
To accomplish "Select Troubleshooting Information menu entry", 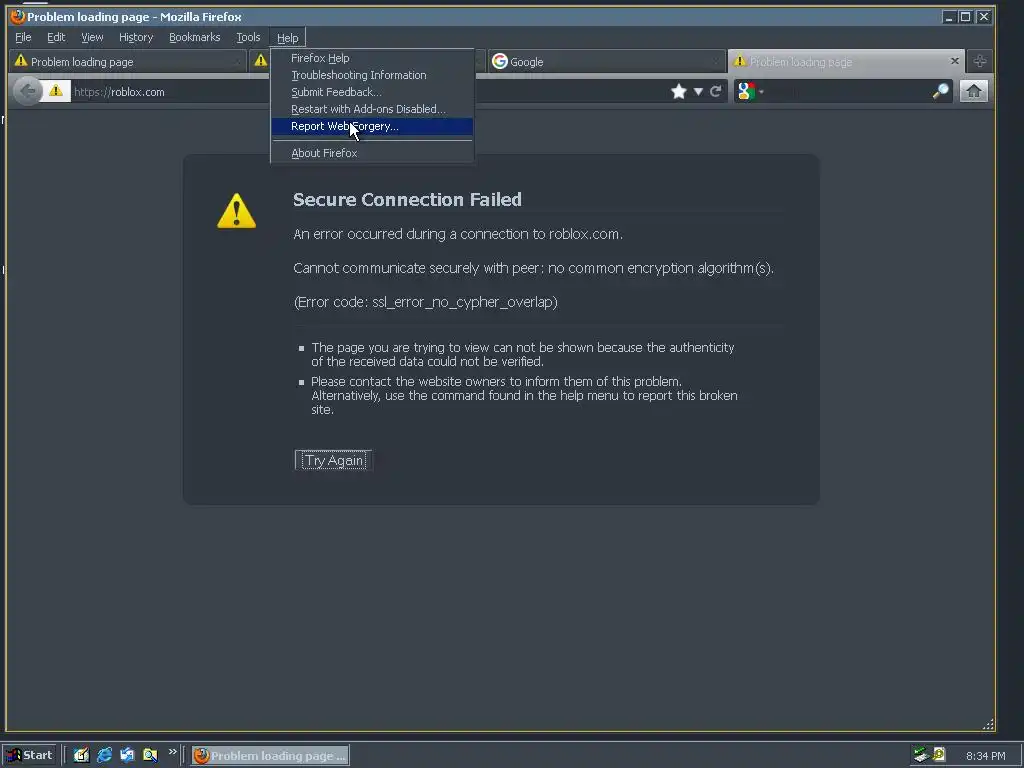I will 372,75.
